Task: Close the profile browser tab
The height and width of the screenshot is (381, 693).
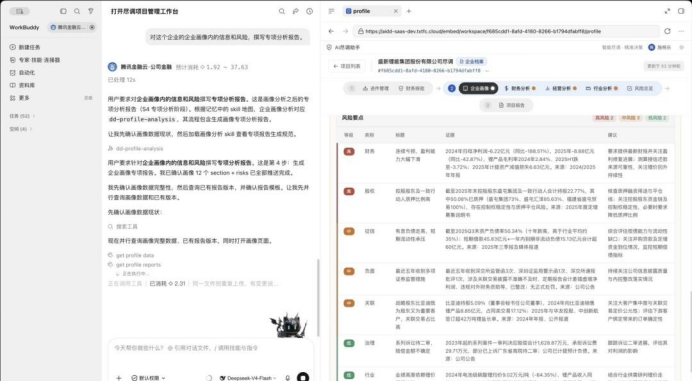Action: pyautogui.click(x=396, y=11)
